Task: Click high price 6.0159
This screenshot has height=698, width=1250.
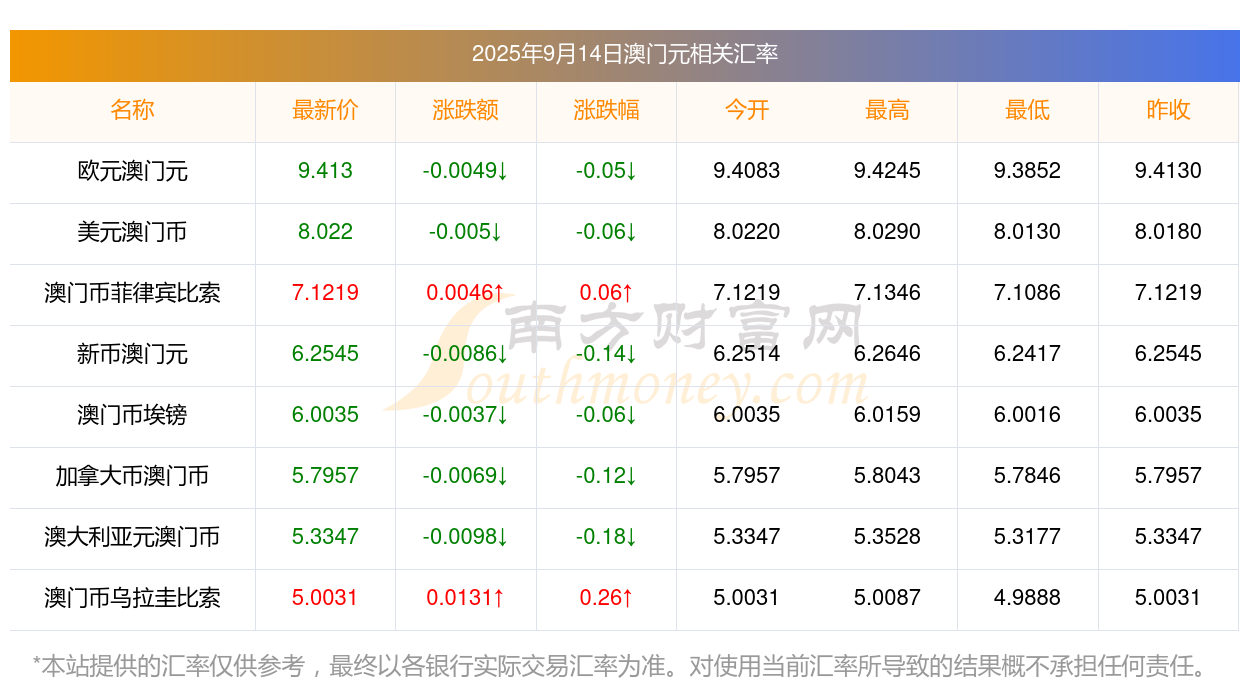Action: pos(887,415)
